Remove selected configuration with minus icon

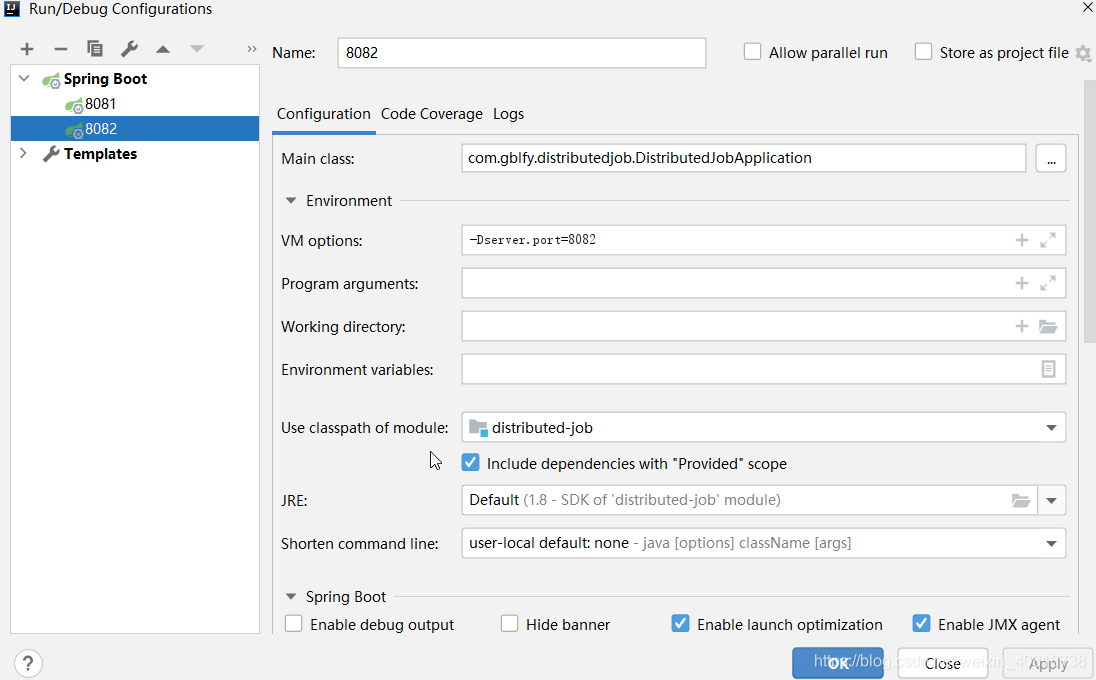(x=61, y=49)
